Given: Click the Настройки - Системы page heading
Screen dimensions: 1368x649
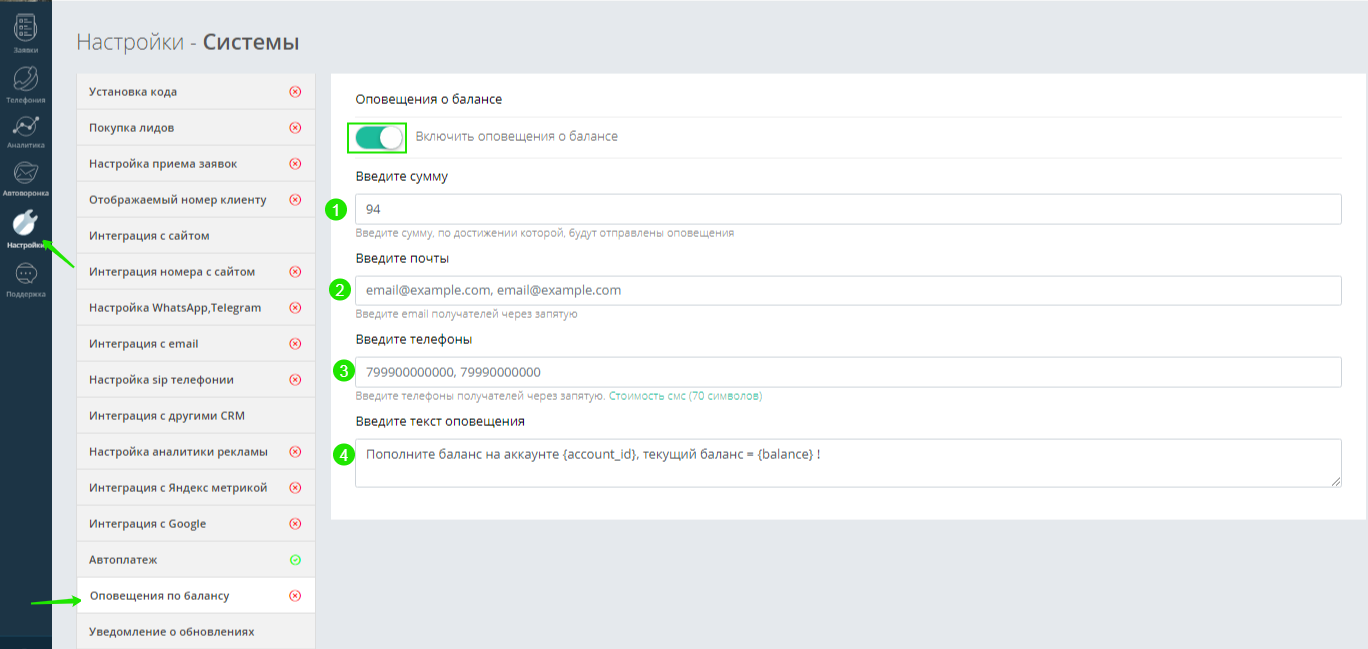Looking at the screenshot, I should tap(188, 43).
